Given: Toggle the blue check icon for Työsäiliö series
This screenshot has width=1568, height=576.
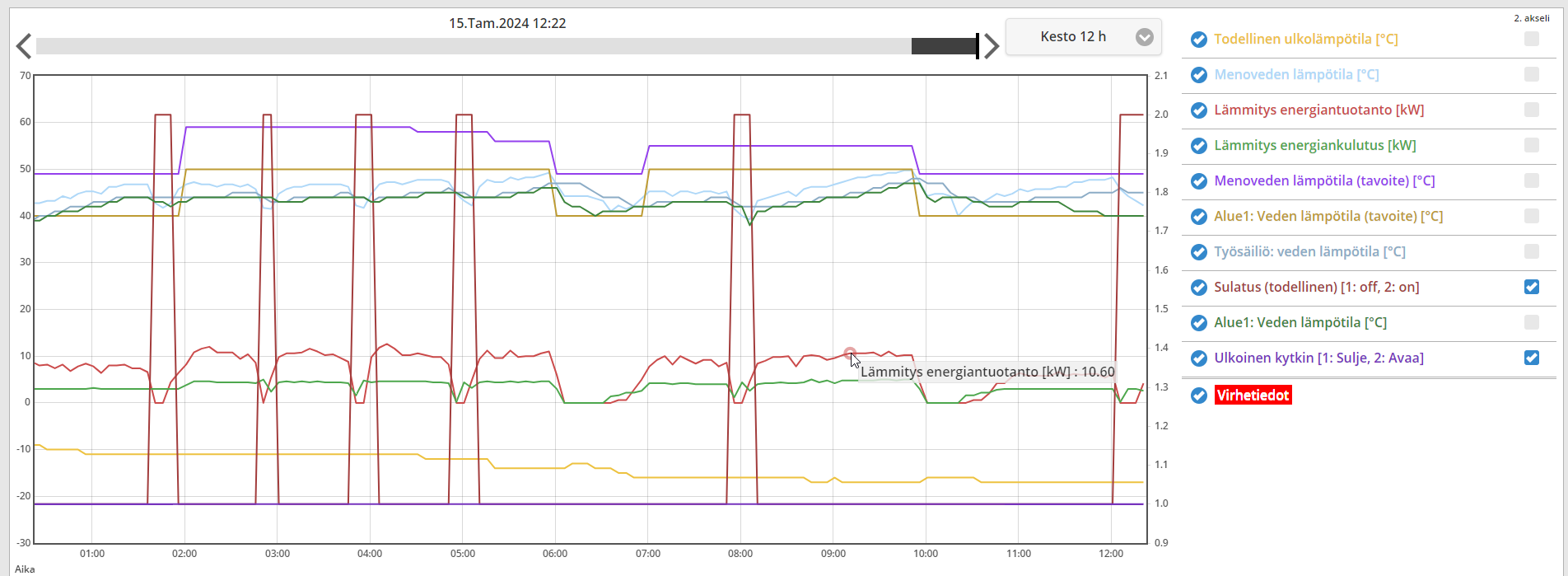Looking at the screenshot, I should [1199, 252].
